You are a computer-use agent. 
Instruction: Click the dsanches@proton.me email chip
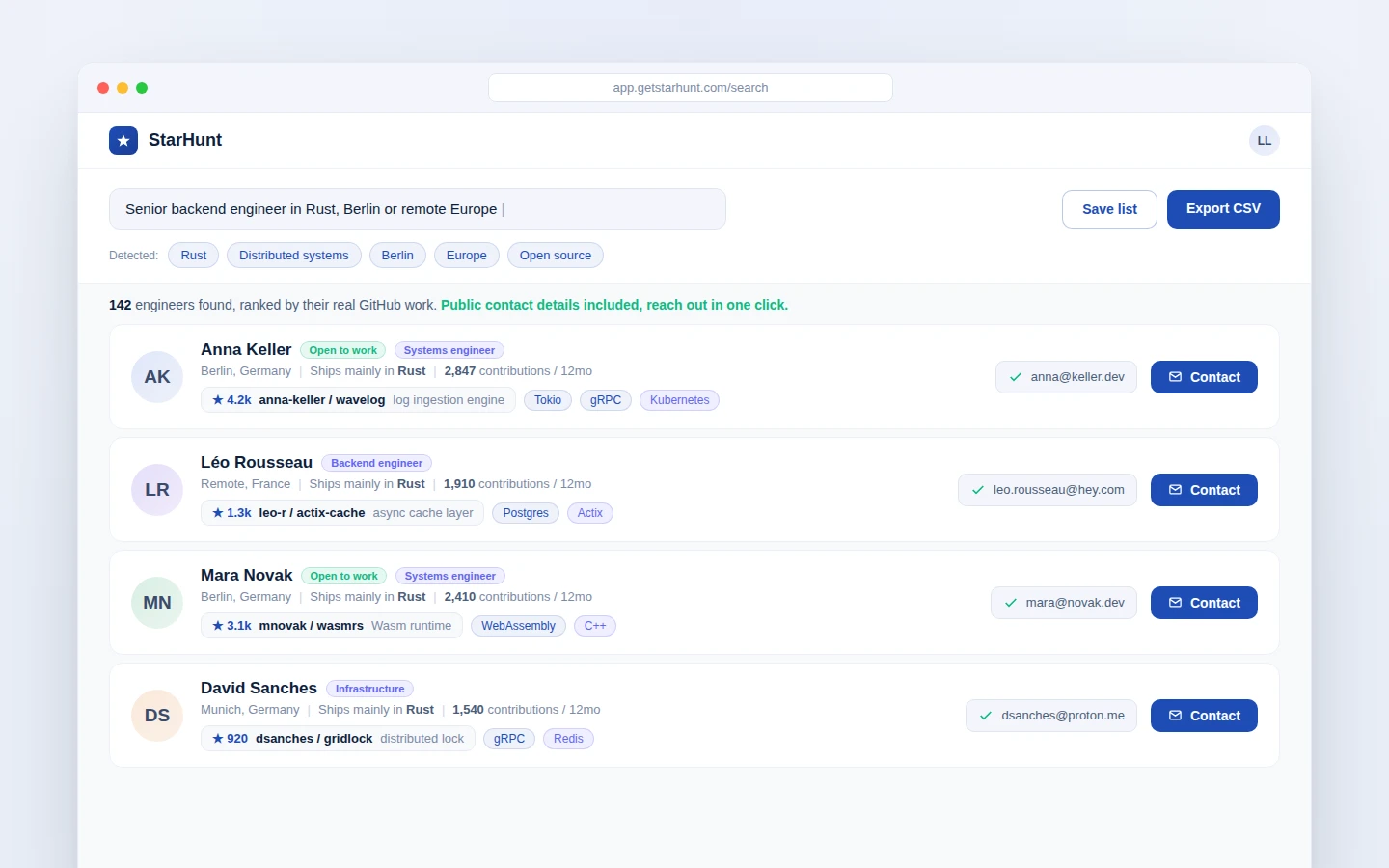click(1051, 716)
